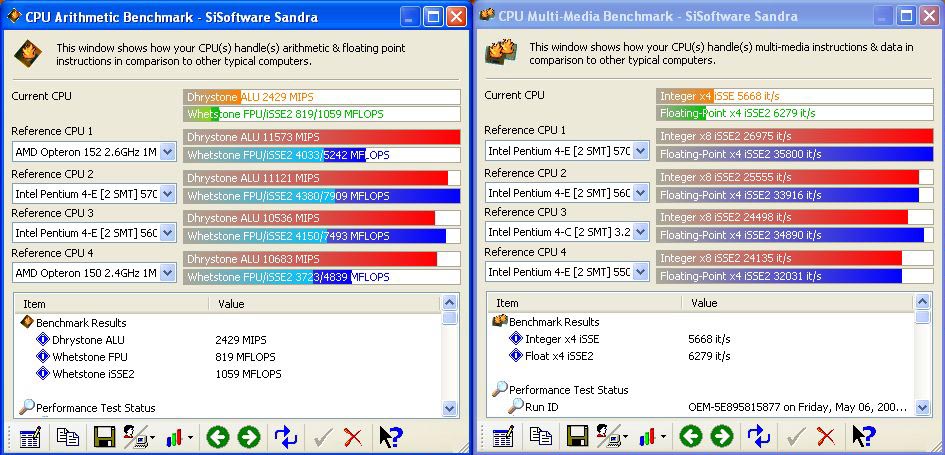Screen dimensions: 945x455
Task: Open options icon in Arithmetic Benchmark toolbar
Action: (29, 436)
